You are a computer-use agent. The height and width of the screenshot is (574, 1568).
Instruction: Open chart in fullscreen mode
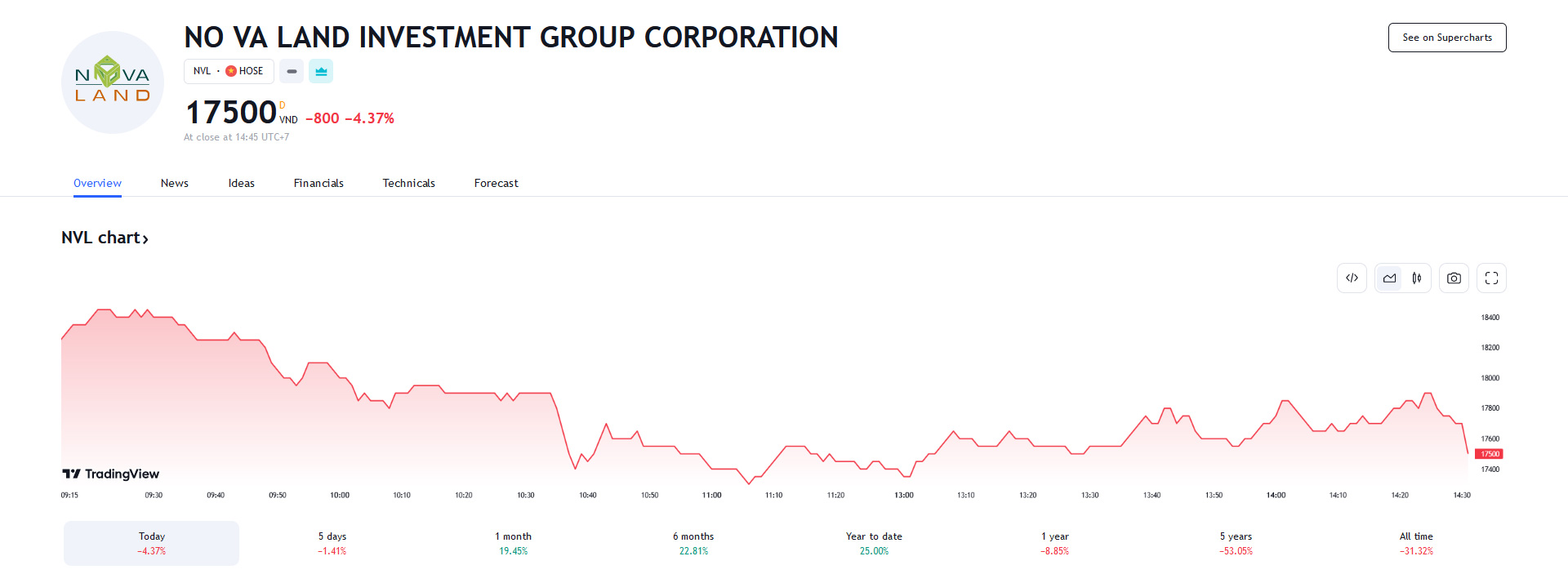pyautogui.click(x=1491, y=278)
